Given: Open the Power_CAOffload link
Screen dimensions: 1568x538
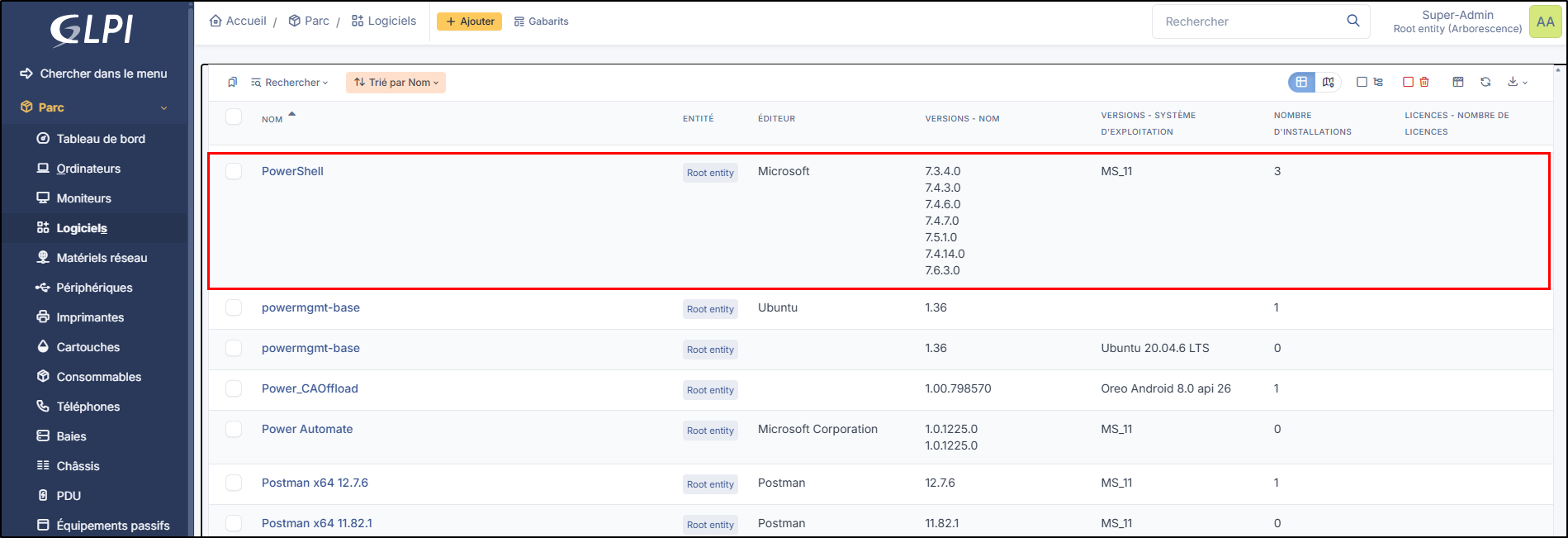Looking at the screenshot, I should pos(310,388).
